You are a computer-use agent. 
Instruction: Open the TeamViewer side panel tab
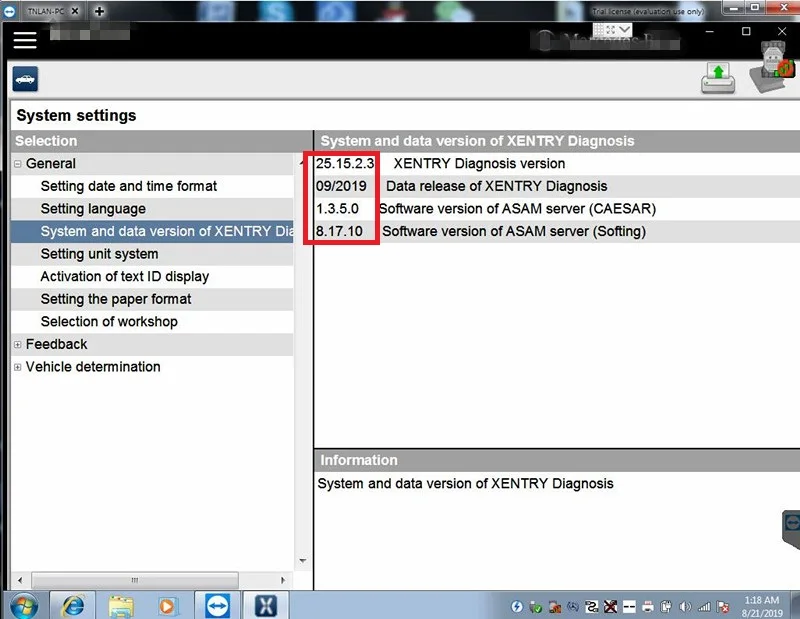click(x=791, y=528)
